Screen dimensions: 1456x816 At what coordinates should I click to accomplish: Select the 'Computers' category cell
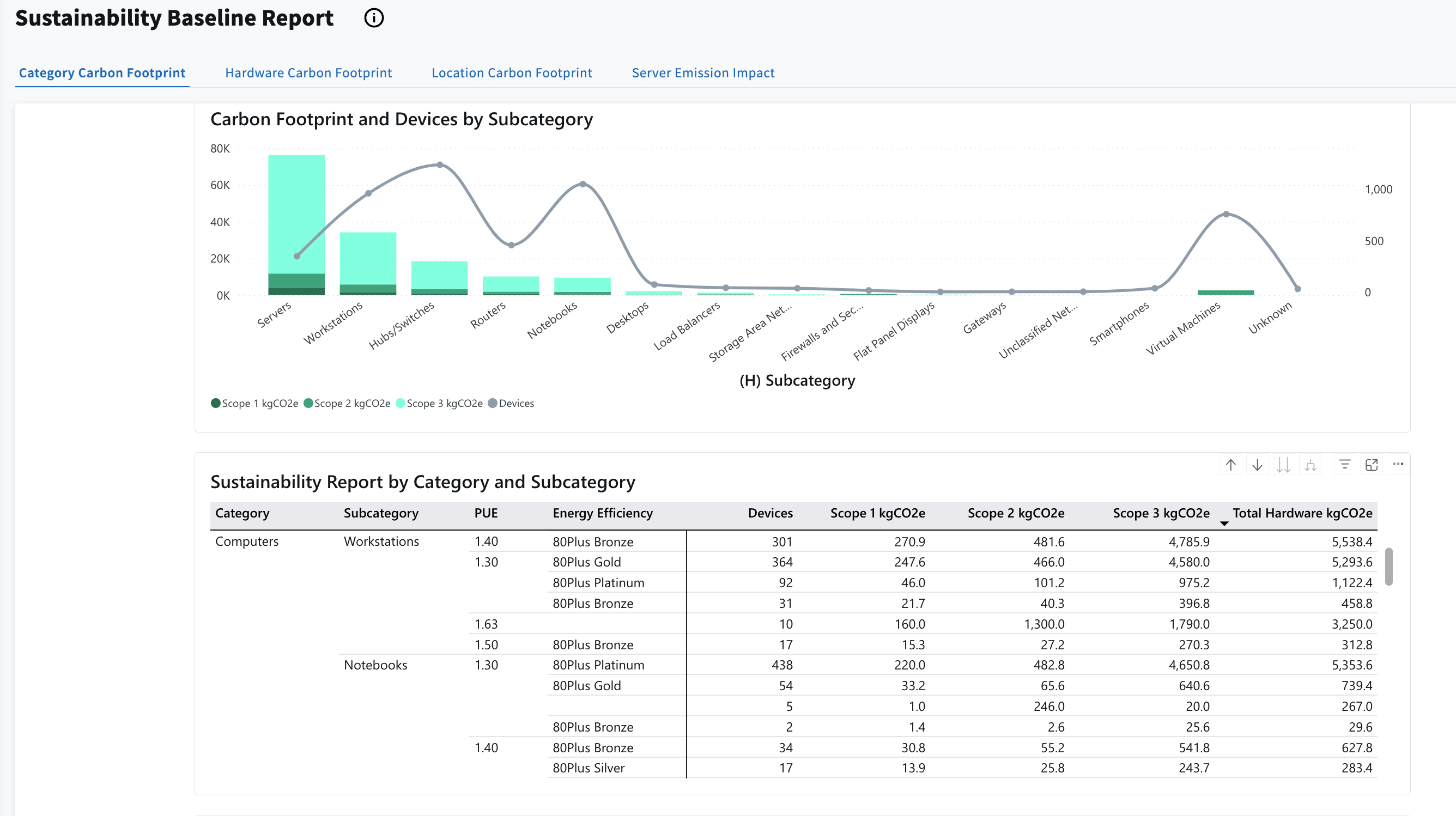[247, 541]
